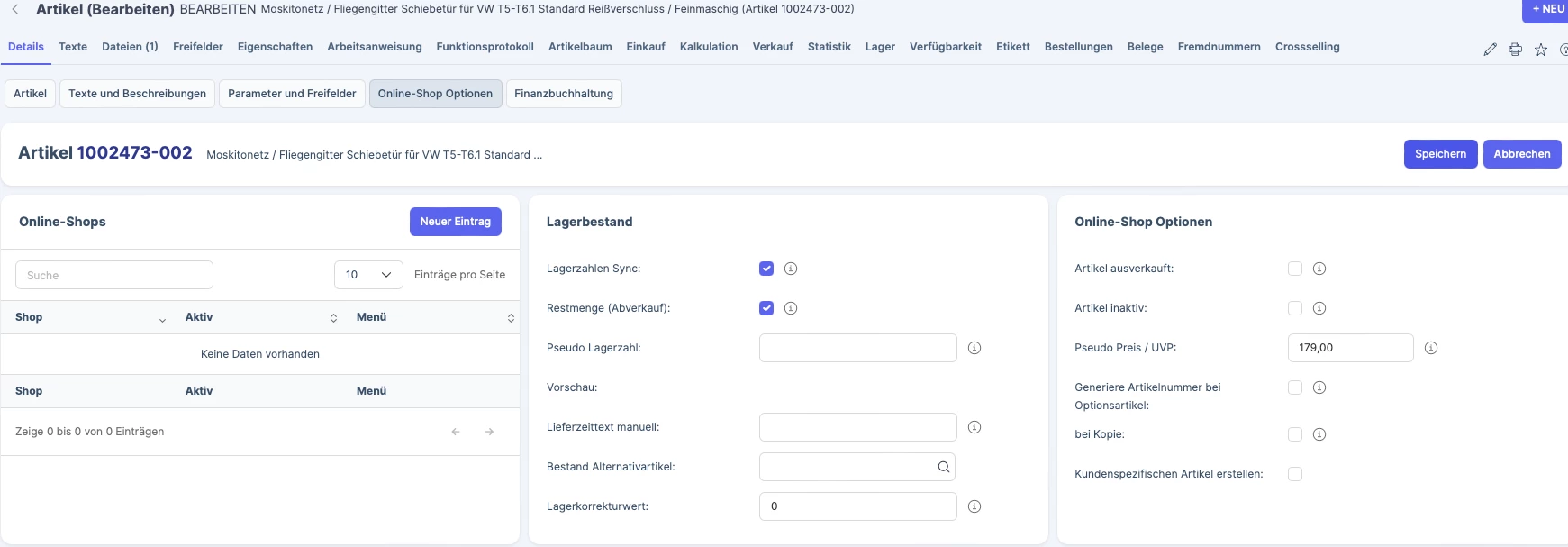Click the printer icon in tab bar
Screen dimensions: 1568x547
(1516, 50)
